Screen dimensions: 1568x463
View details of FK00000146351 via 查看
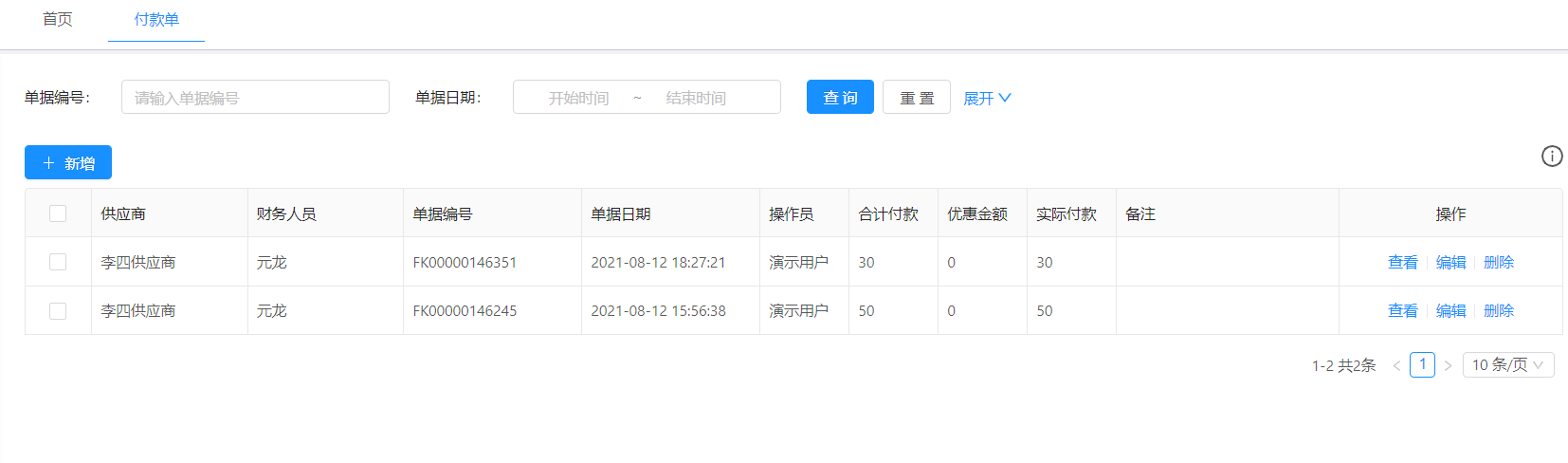[1402, 263]
